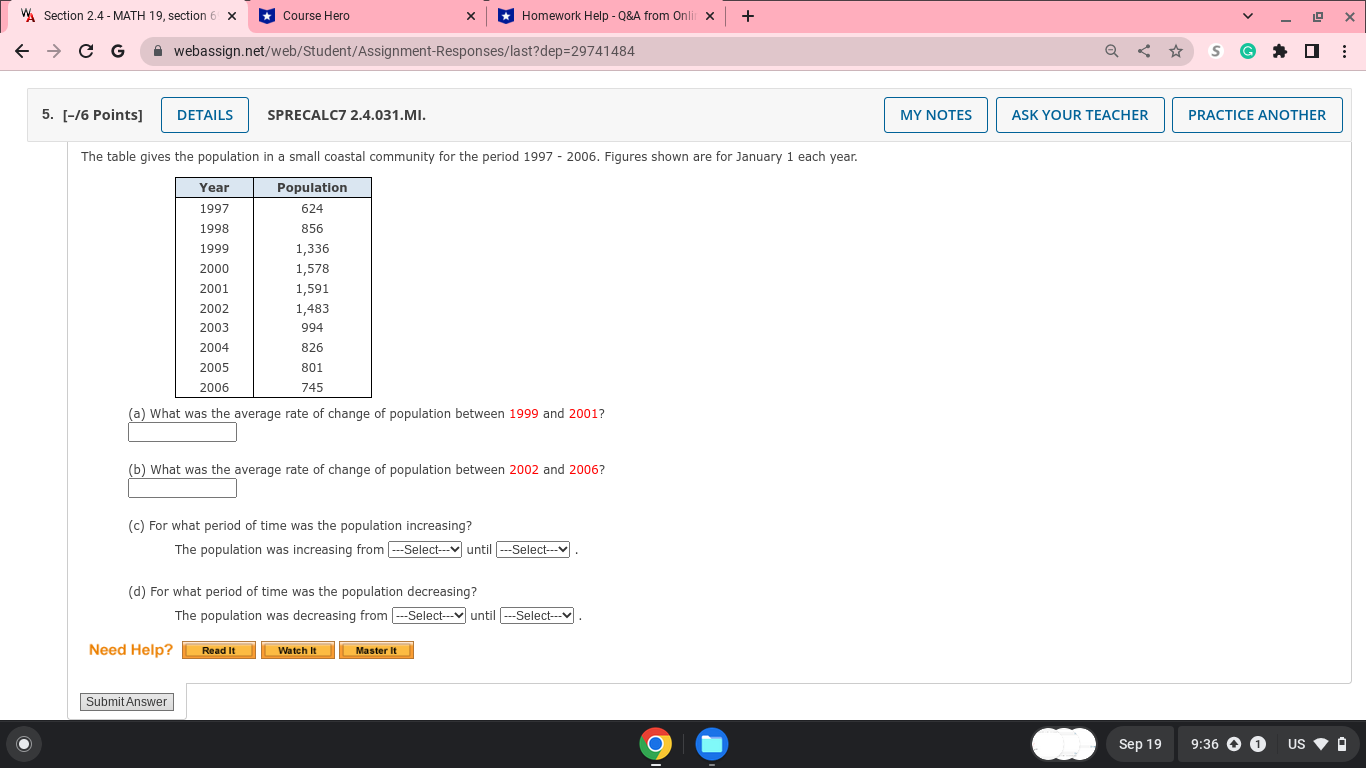1366x768 pixels.
Task: Open the ChromeOS launcher
Action: (x=24, y=744)
